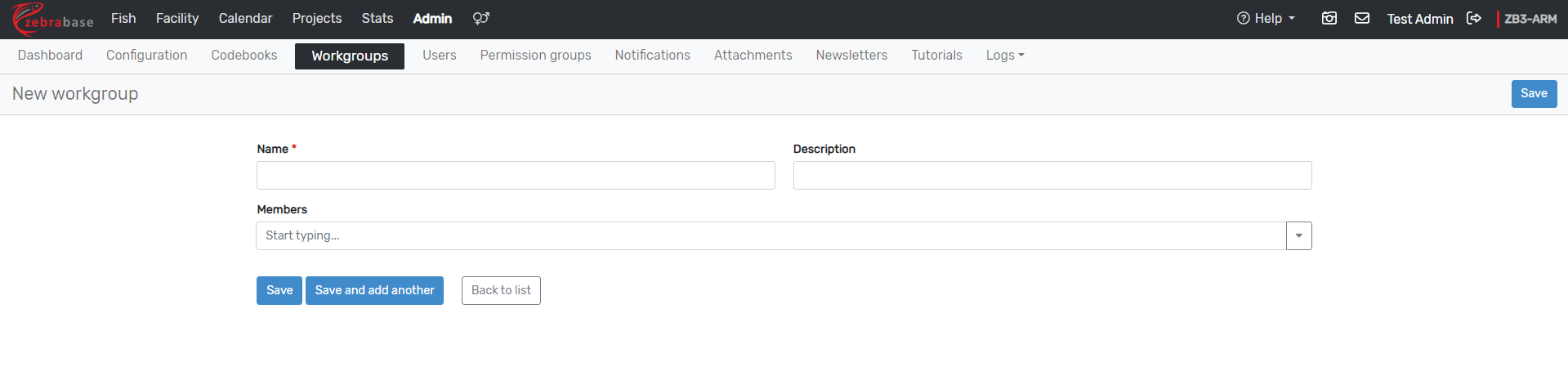Click the Back to list button
1568x385 pixels.
click(501, 290)
